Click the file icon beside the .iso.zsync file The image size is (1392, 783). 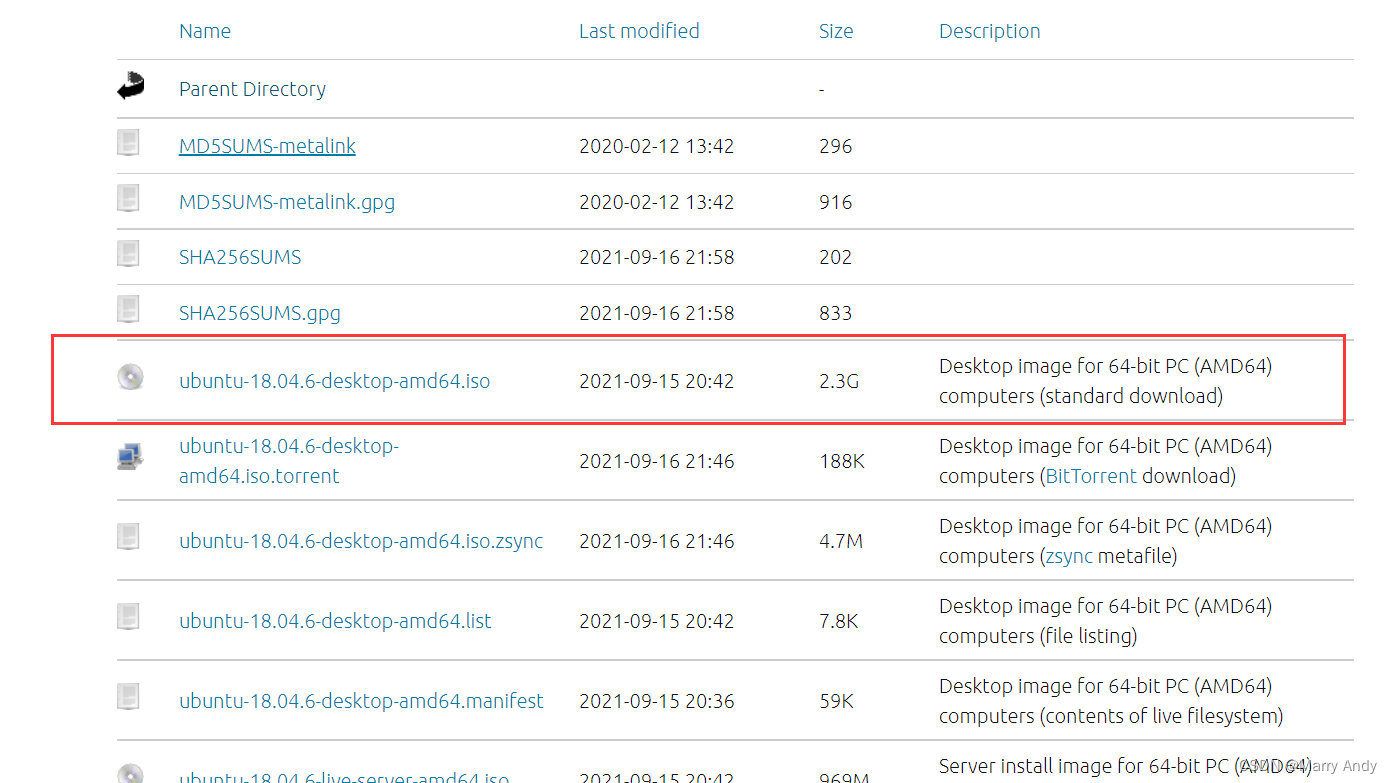128,537
